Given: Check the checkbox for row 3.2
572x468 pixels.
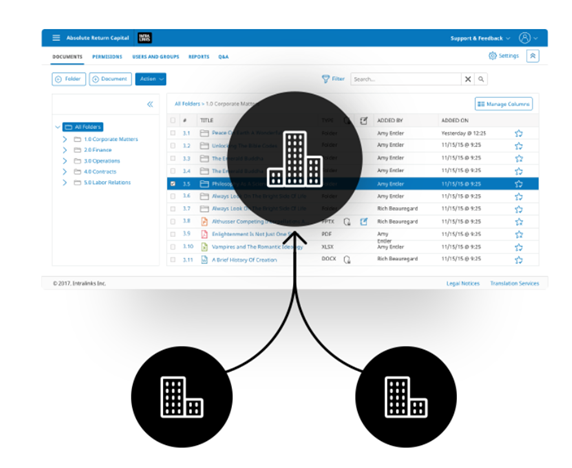Looking at the screenshot, I should coord(173,146).
